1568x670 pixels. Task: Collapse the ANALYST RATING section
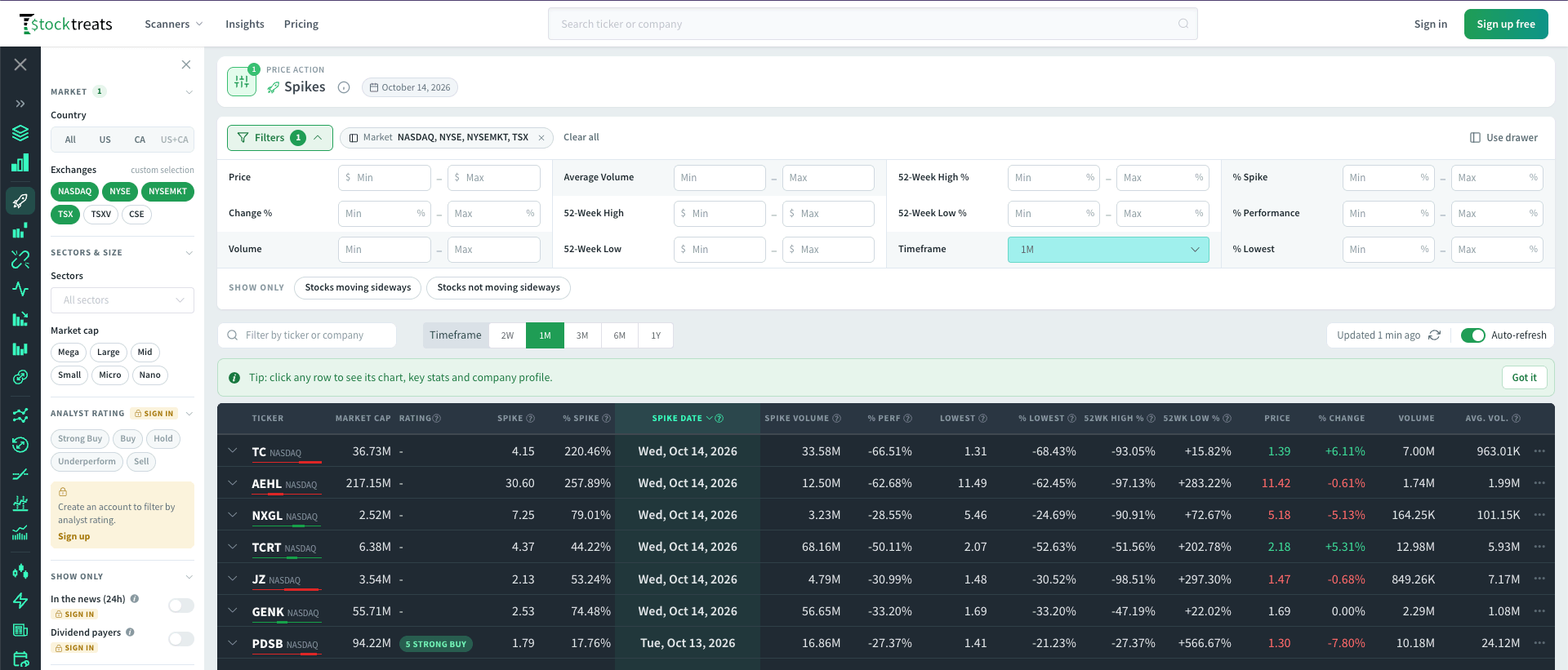coord(189,414)
